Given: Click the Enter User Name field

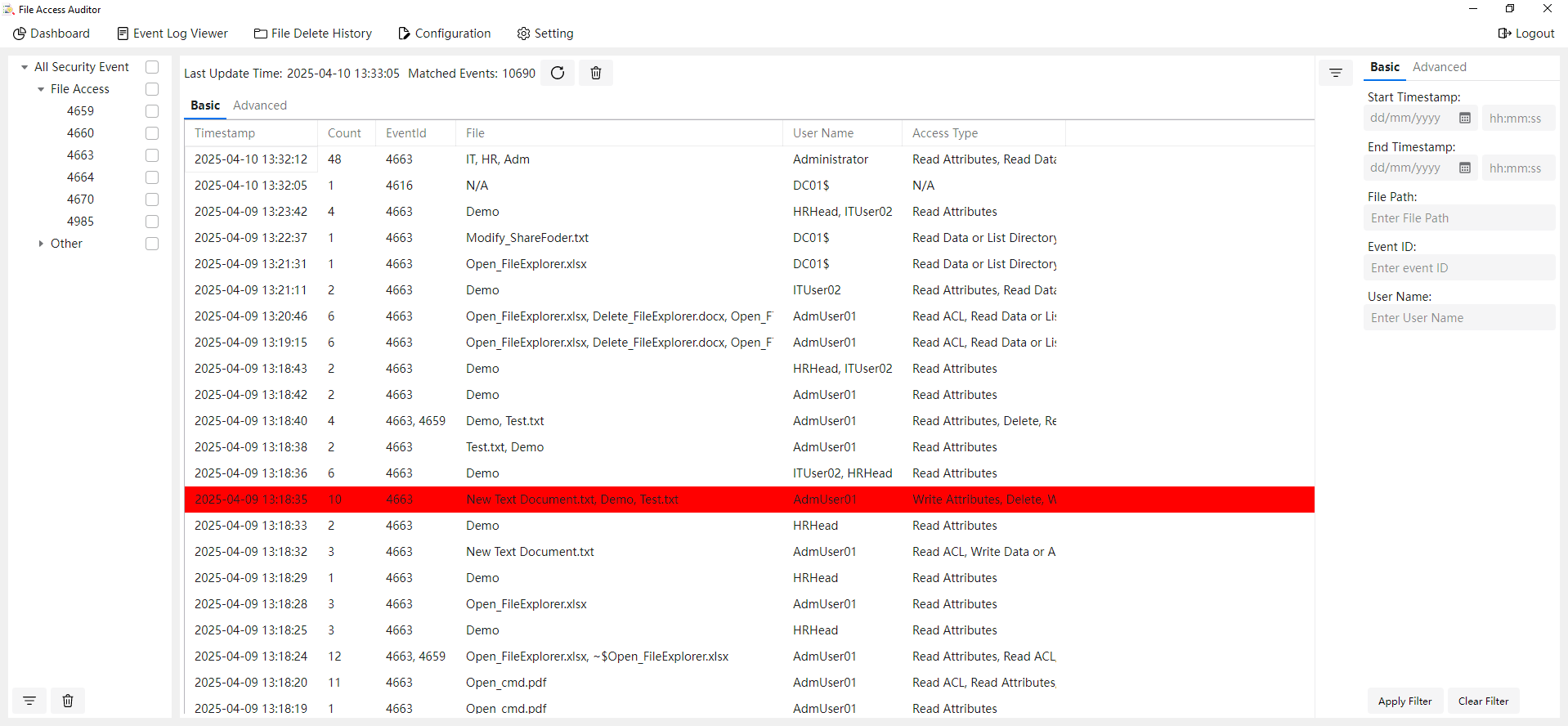Looking at the screenshot, I should [x=1458, y=318].
